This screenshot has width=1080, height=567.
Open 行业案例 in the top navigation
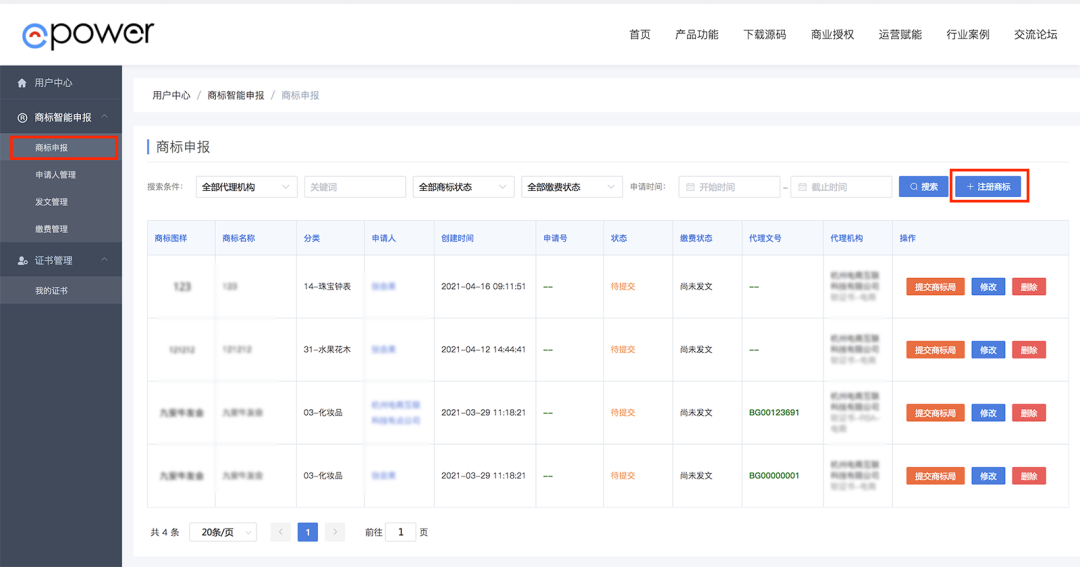tap(968, 34)
